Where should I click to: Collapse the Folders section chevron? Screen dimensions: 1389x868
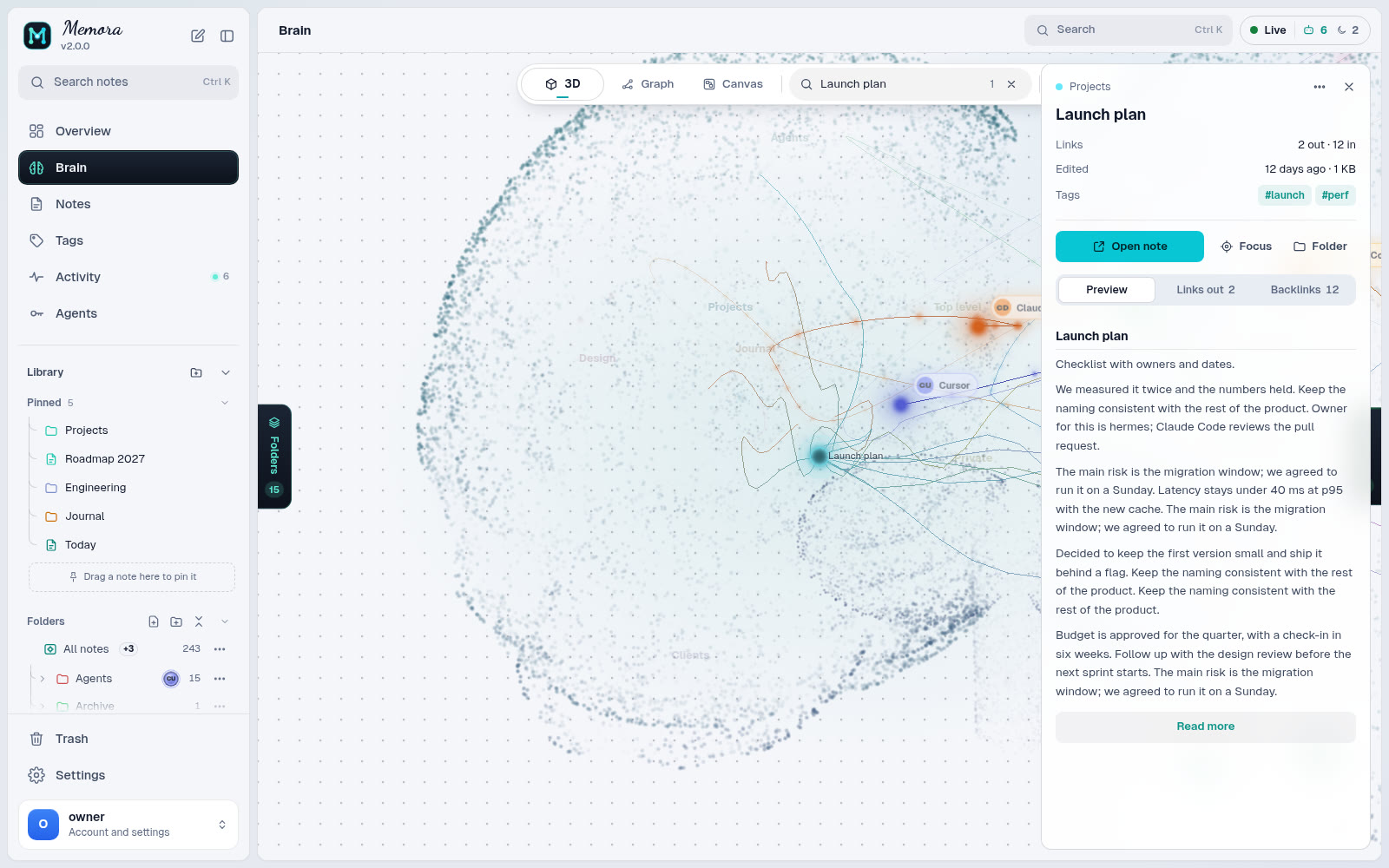(225, 621)
